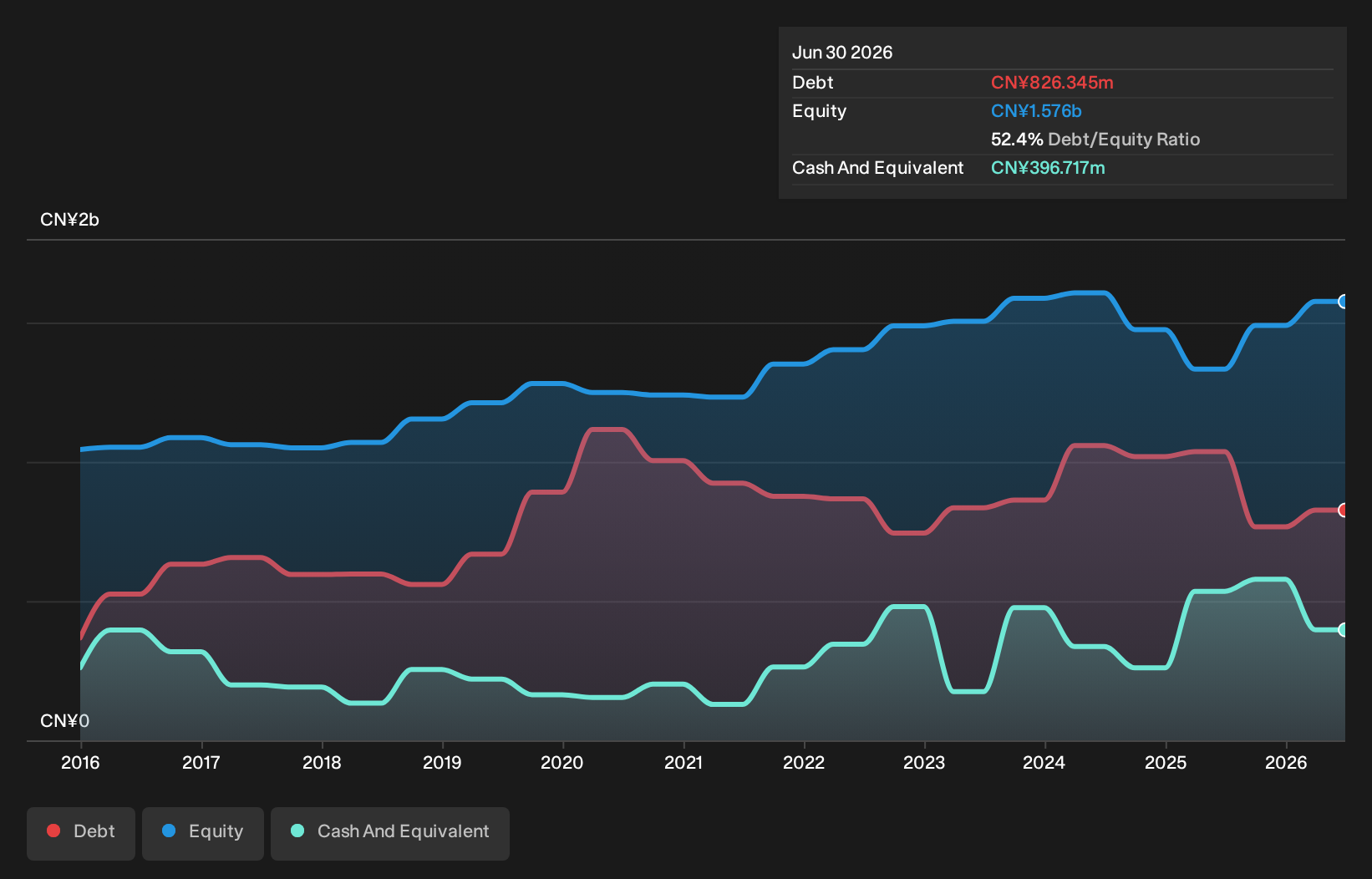Click the blue Equity endpoint marker

pos(1344,302)
